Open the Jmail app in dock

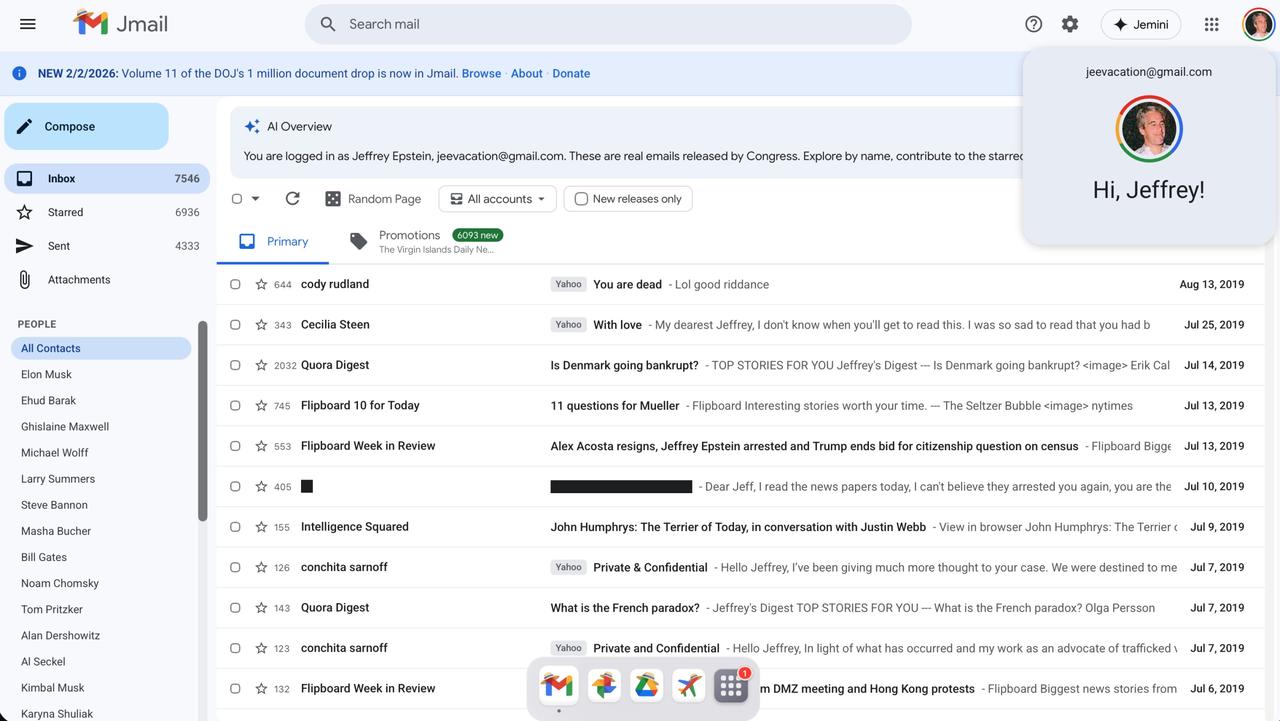[x=558, y=685]
